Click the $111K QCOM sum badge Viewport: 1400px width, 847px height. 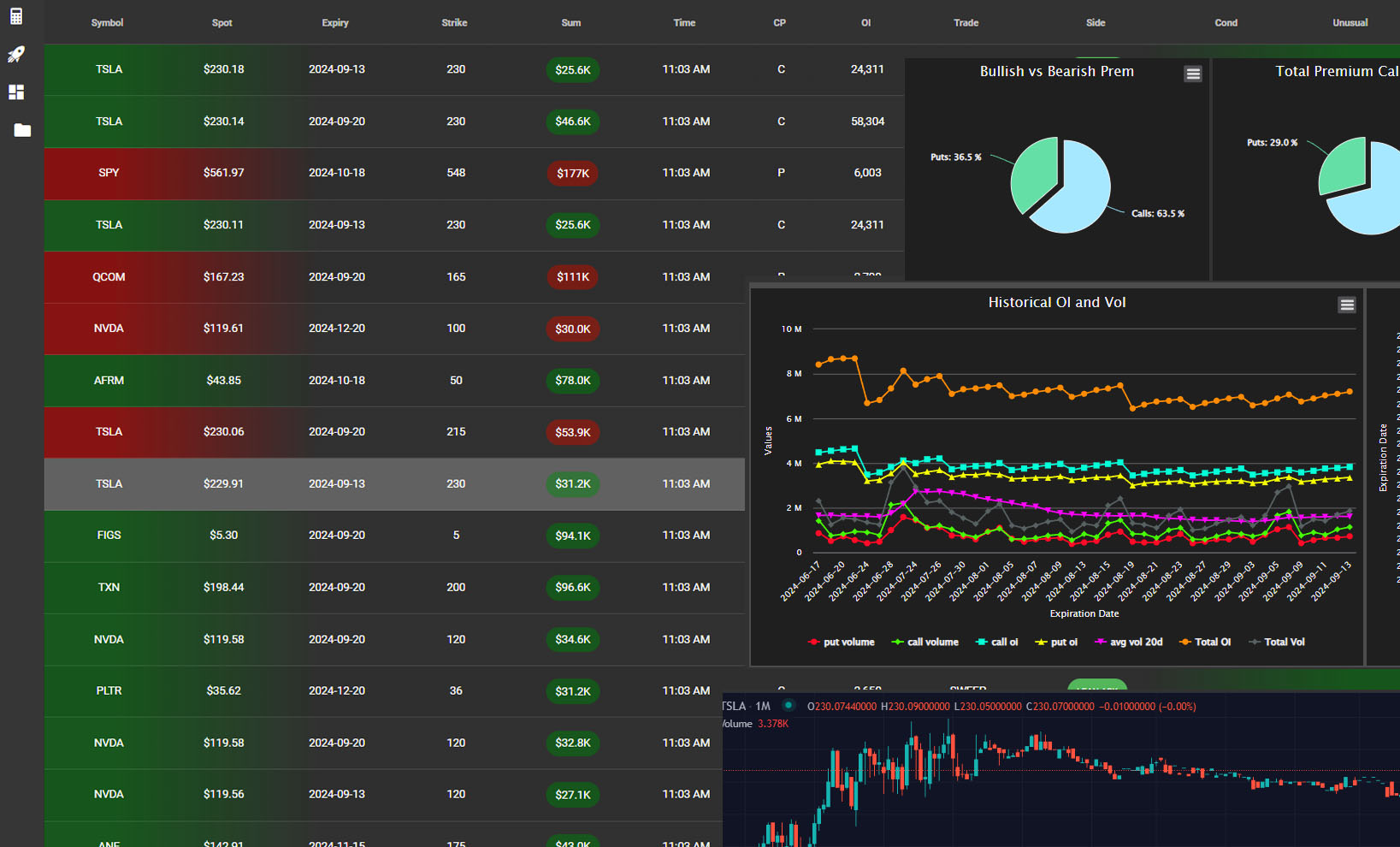573,277
